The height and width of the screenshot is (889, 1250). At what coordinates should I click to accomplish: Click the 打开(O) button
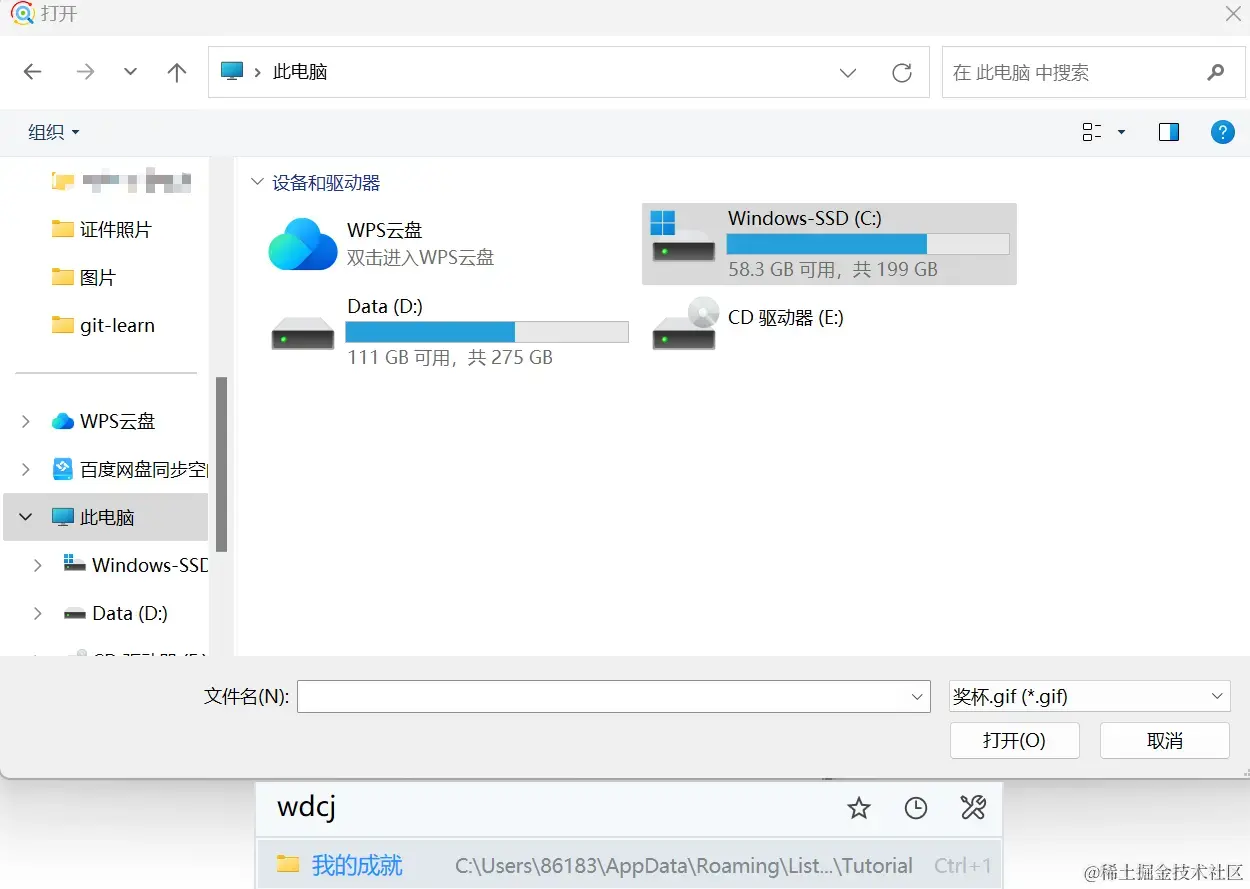point(1014,740)
